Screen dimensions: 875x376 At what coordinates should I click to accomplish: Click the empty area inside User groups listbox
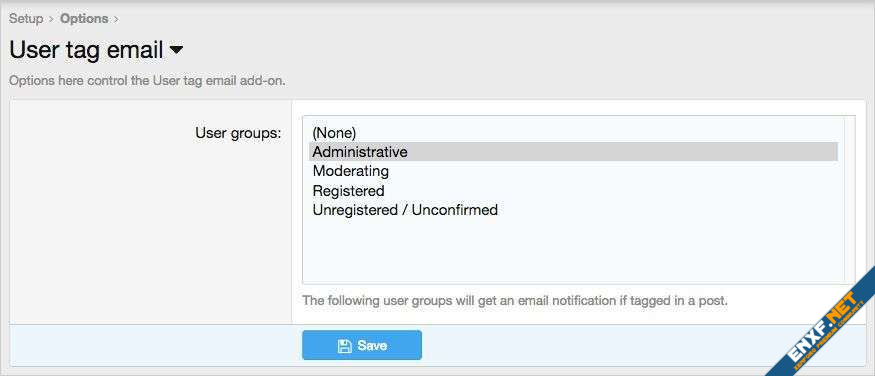(573, 251)
